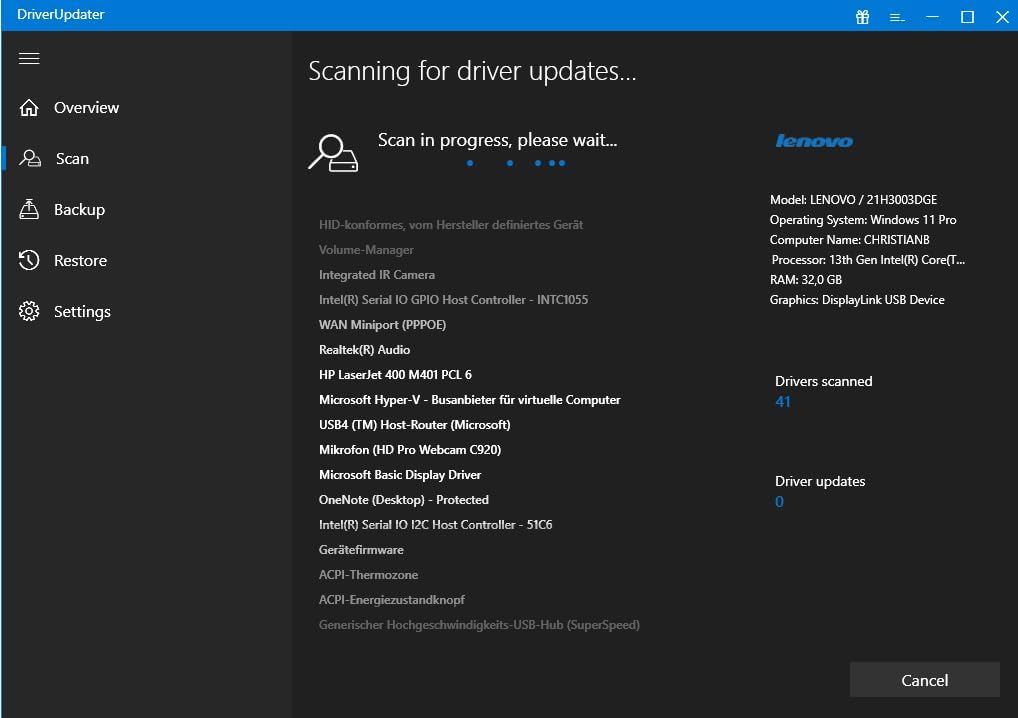Open the list menu icon in title bar
The height and width of the screenshot is (718, 1018).
897,18
